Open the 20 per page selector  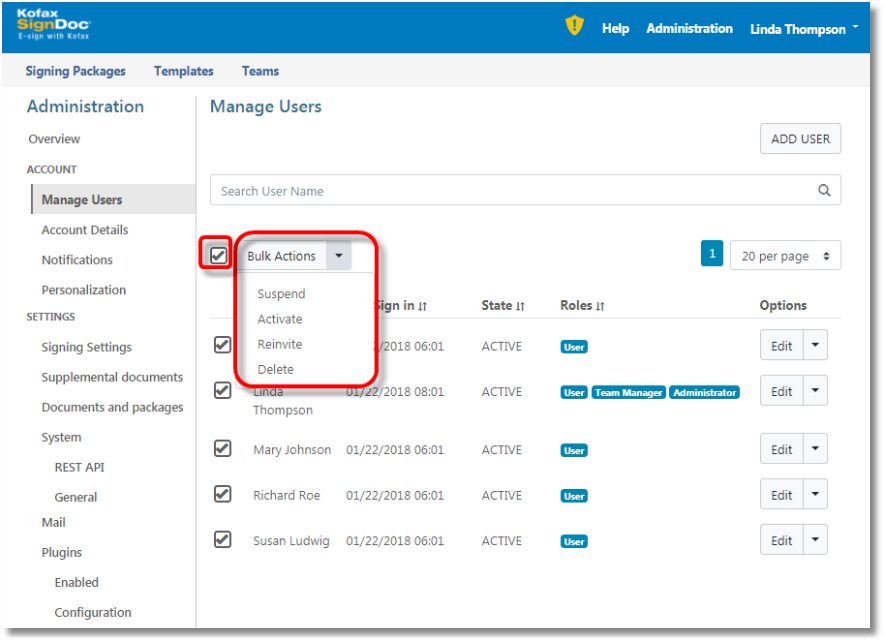click(785, 256)
